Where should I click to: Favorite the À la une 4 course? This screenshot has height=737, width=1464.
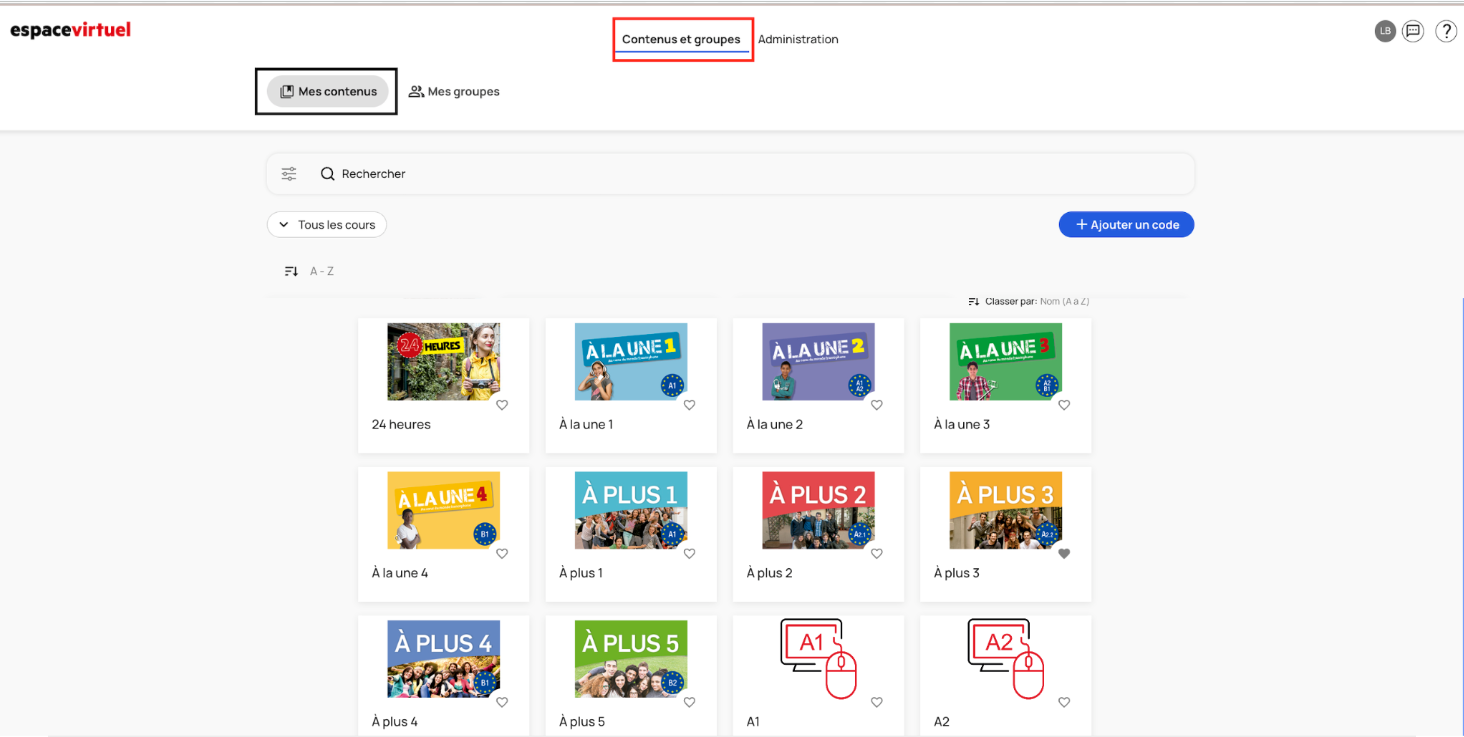coord(502,554)
